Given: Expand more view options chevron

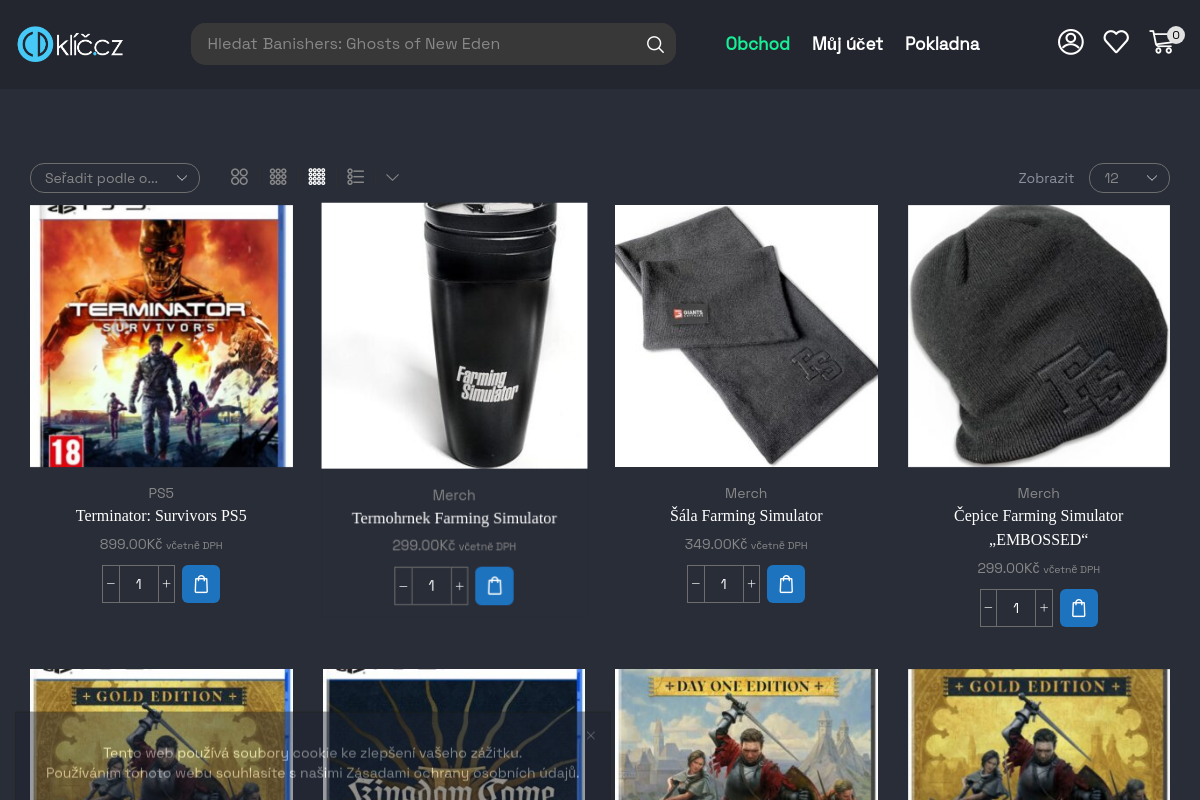Looking at the screenshot, I should [x=393, y=177].
